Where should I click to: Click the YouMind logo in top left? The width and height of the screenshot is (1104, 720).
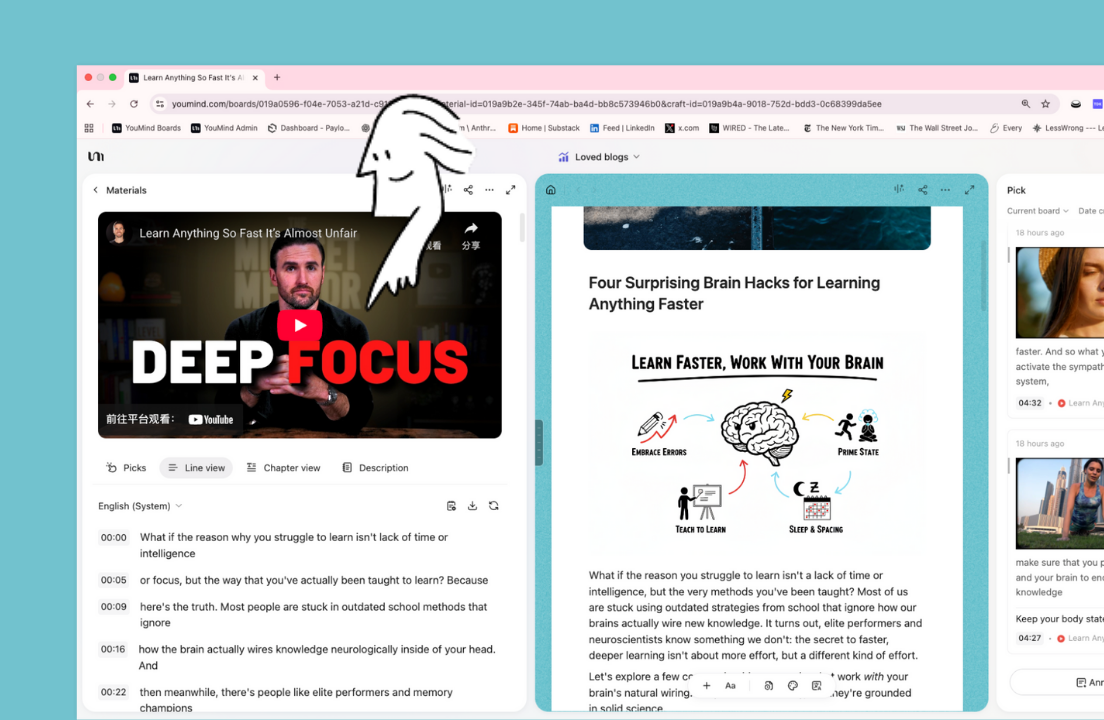click(96, 156)
